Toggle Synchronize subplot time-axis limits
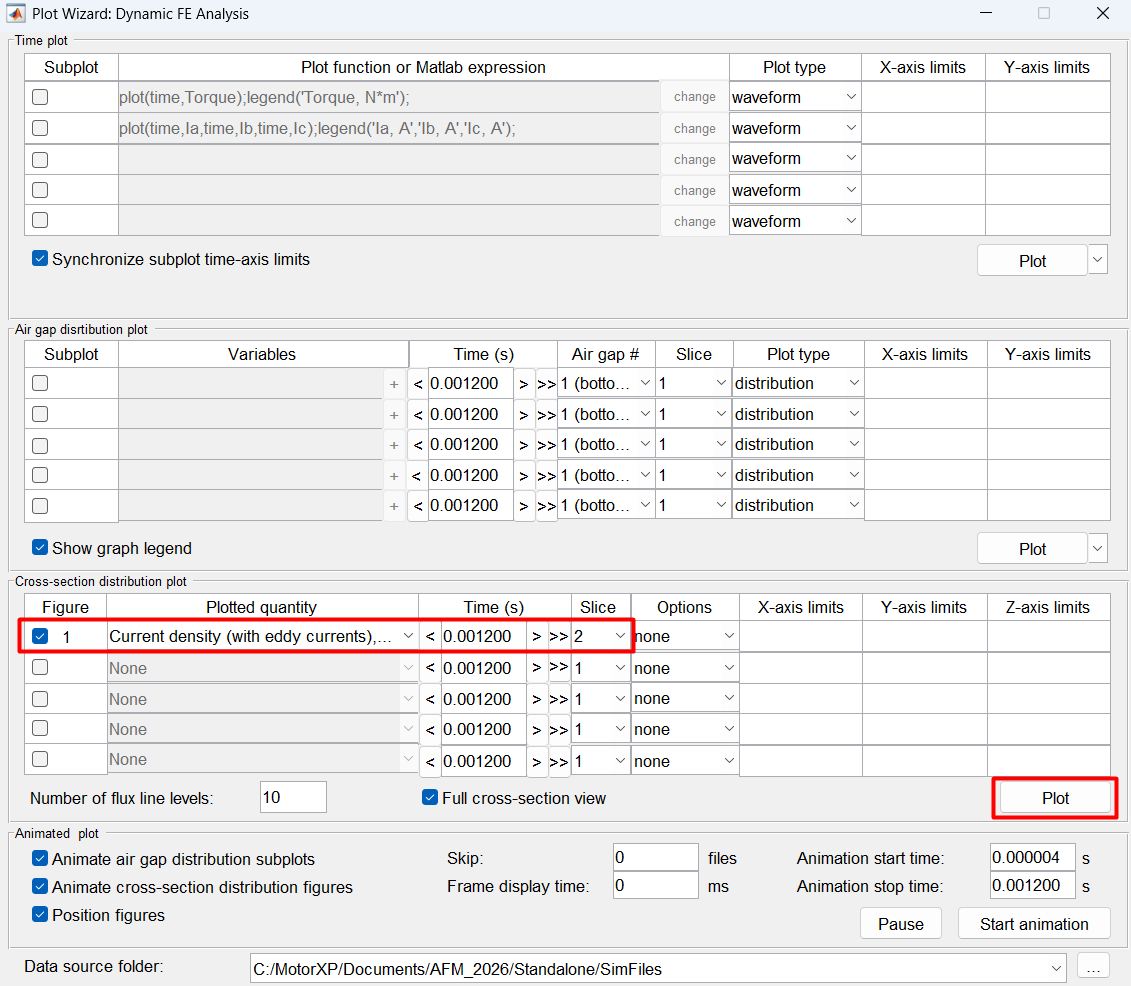The image size is (1131, 986). pos(40,258)
